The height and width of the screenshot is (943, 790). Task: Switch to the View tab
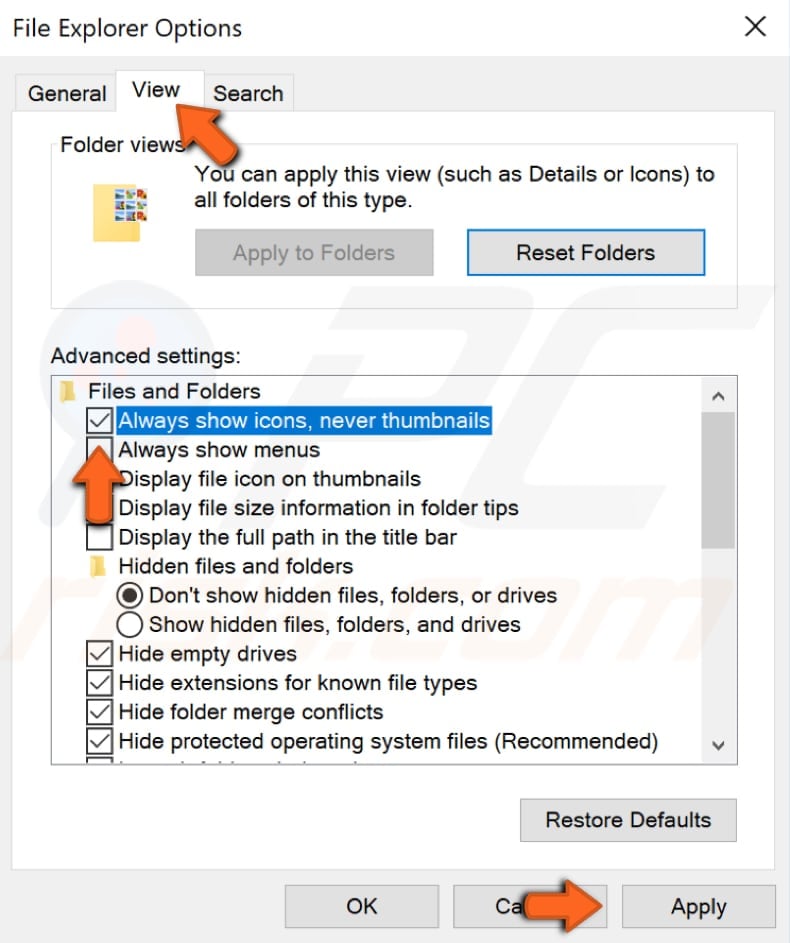pyautogui.click(x=156, y=90)
